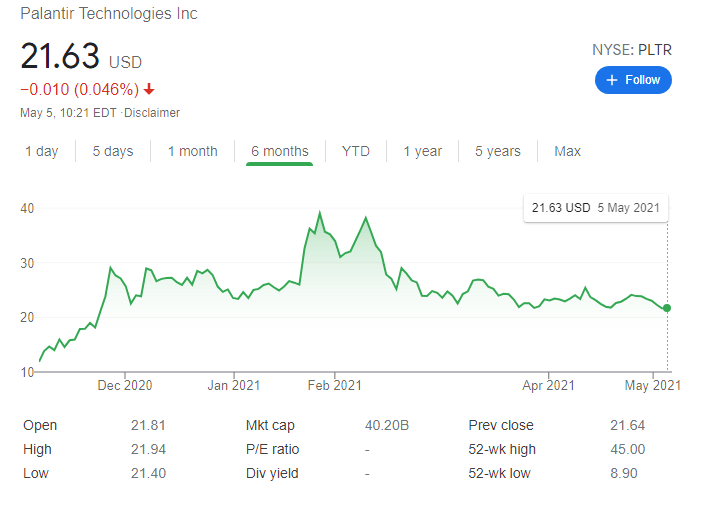Viewport: 726px width, 506px height.
Task: Select the 5 days range tab
Action: point(113,151)
